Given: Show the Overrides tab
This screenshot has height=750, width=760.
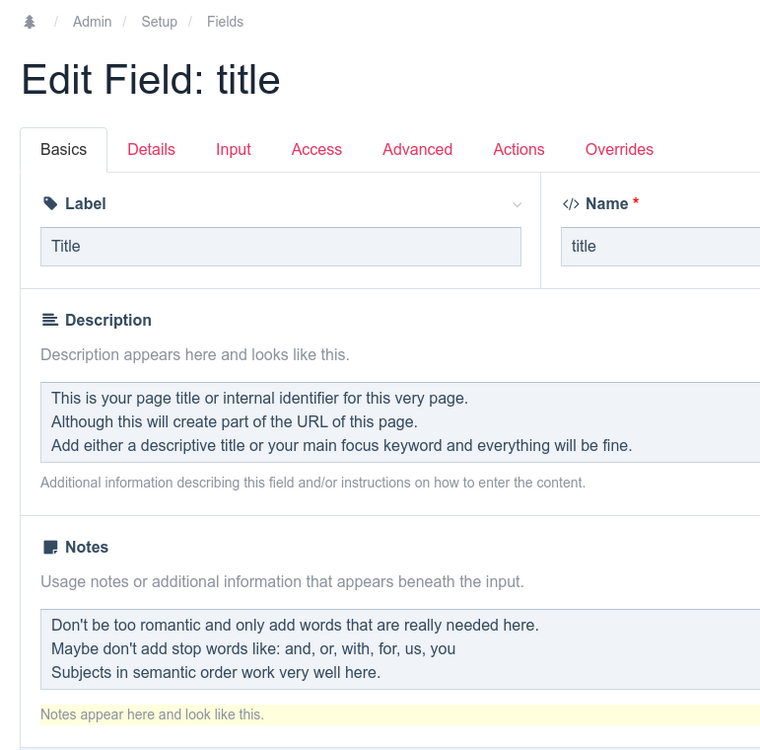Looking at the screenshot, I should (619, 150).
